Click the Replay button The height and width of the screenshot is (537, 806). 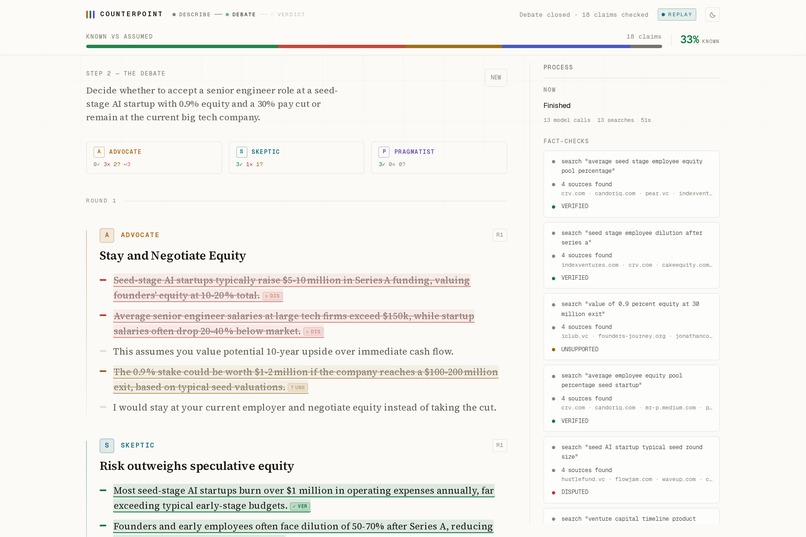tap(676, 14)
